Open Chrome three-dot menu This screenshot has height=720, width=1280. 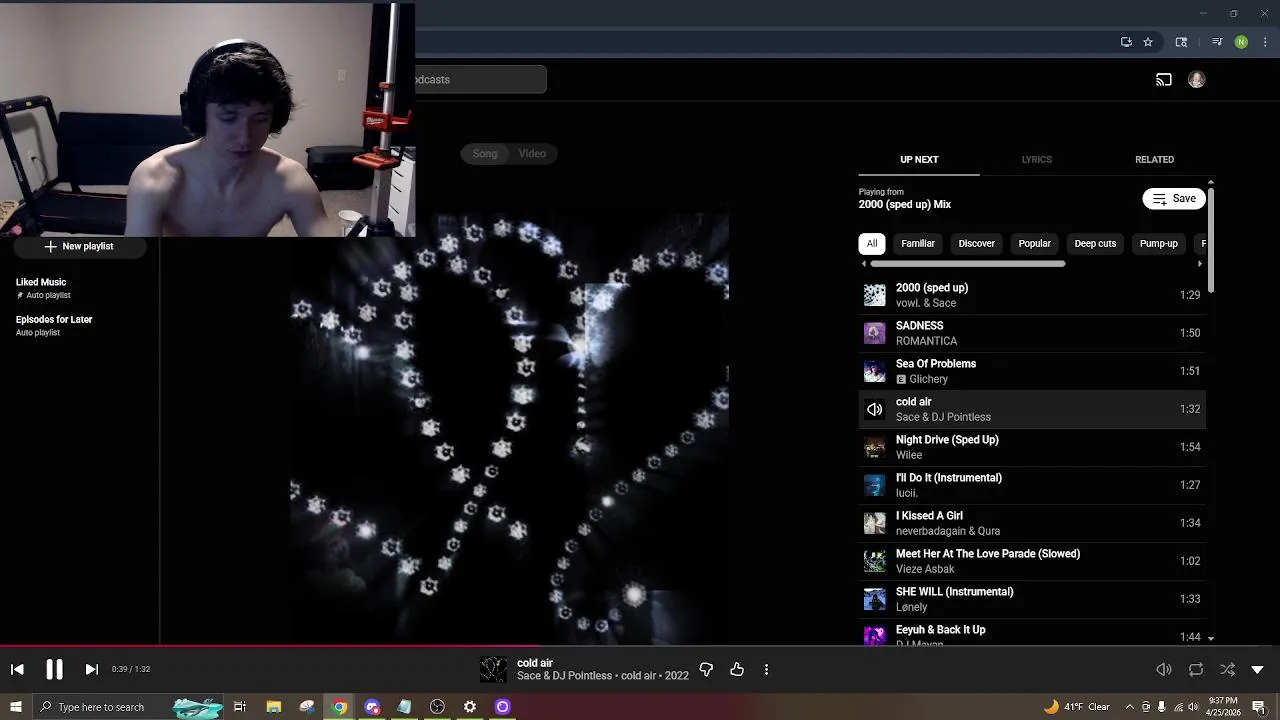(1265, 42)
